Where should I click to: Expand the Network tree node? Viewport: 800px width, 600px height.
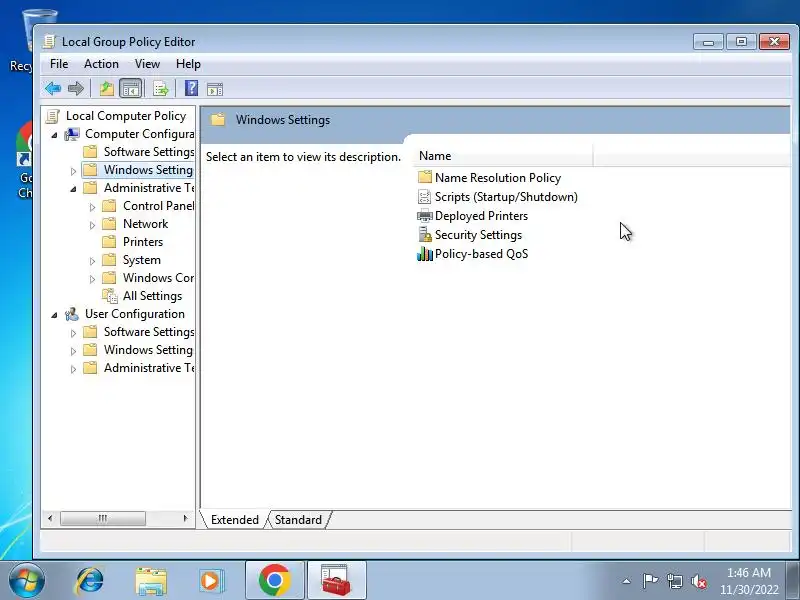(x=92, y=225)
